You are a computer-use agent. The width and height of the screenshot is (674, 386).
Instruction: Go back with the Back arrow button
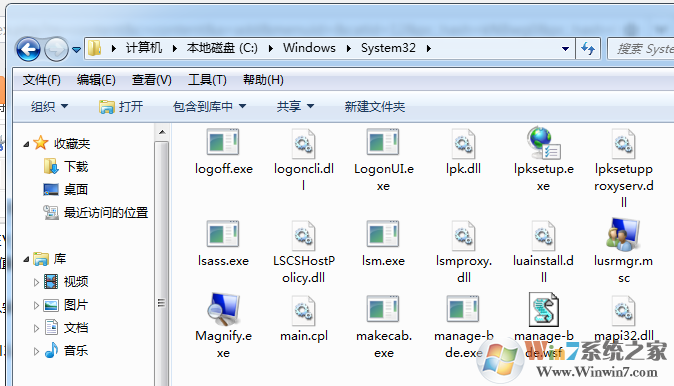pyautogui.click(x=28, y=49)
